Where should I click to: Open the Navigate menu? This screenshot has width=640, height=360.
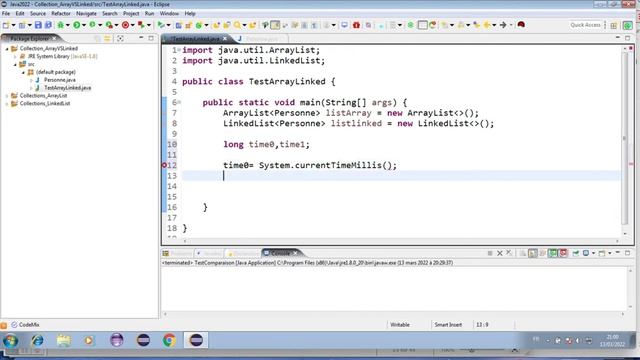pyautogui.click(x=87, y=13)
